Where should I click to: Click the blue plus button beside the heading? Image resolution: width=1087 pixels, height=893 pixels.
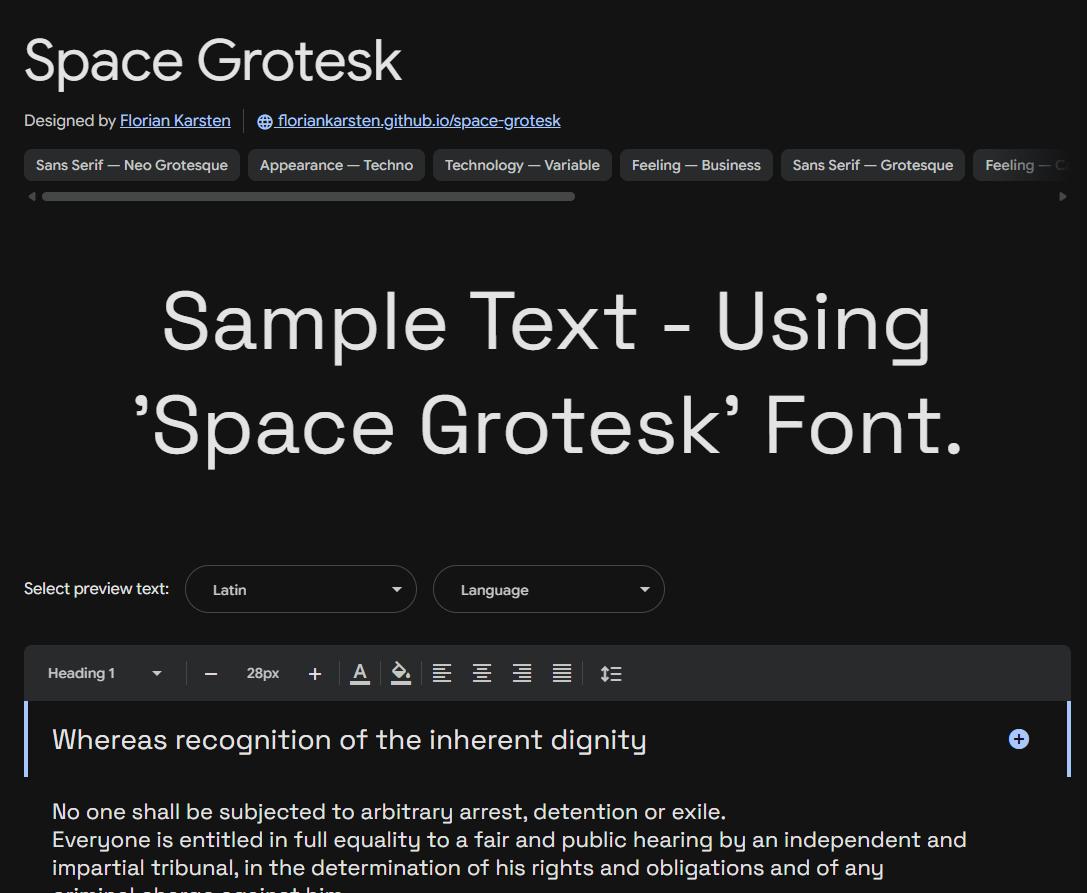(1018, 739)
